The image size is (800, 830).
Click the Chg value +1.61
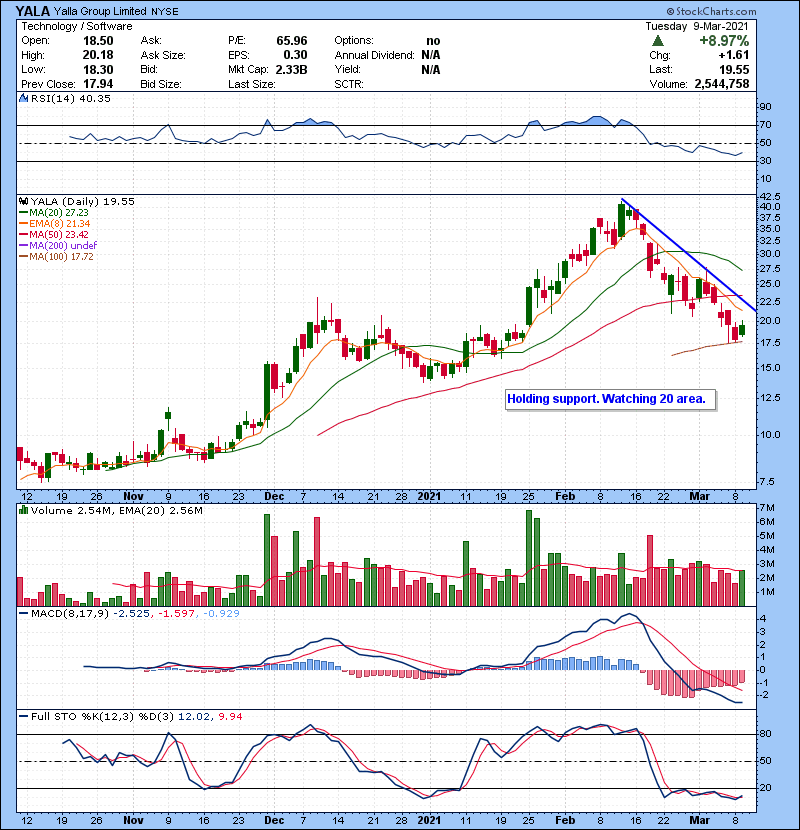coord(734,55)
